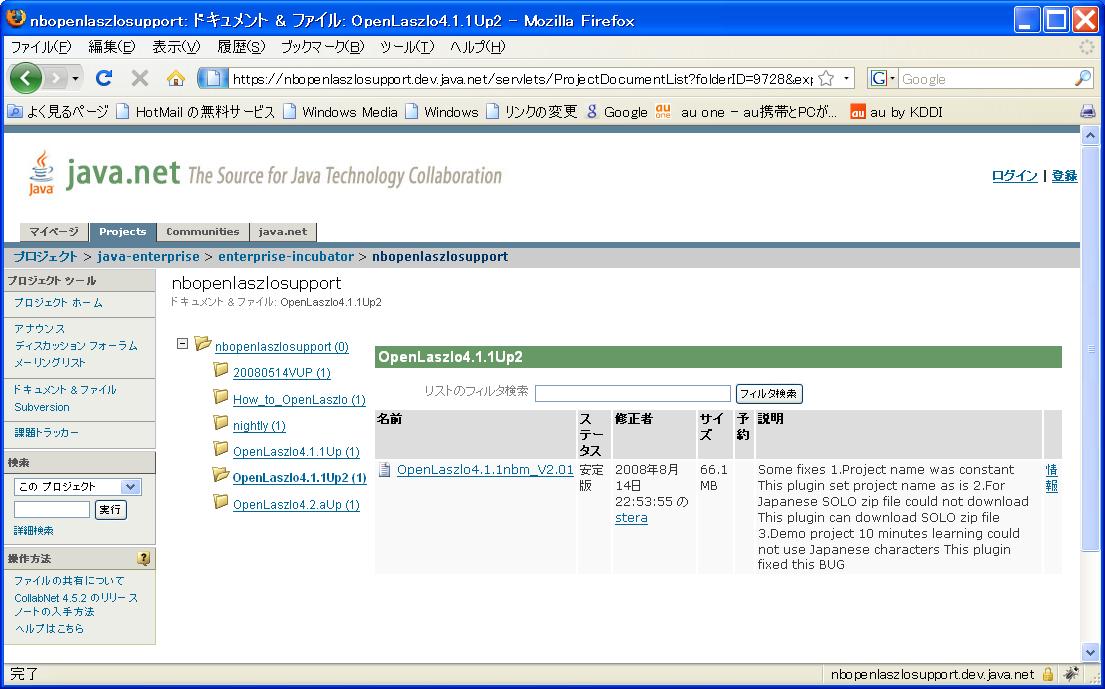Open the ファイル(F) menu
The width and height of the screenshot is (1105, 689).
pyautogui.click(x=41, y=47)
